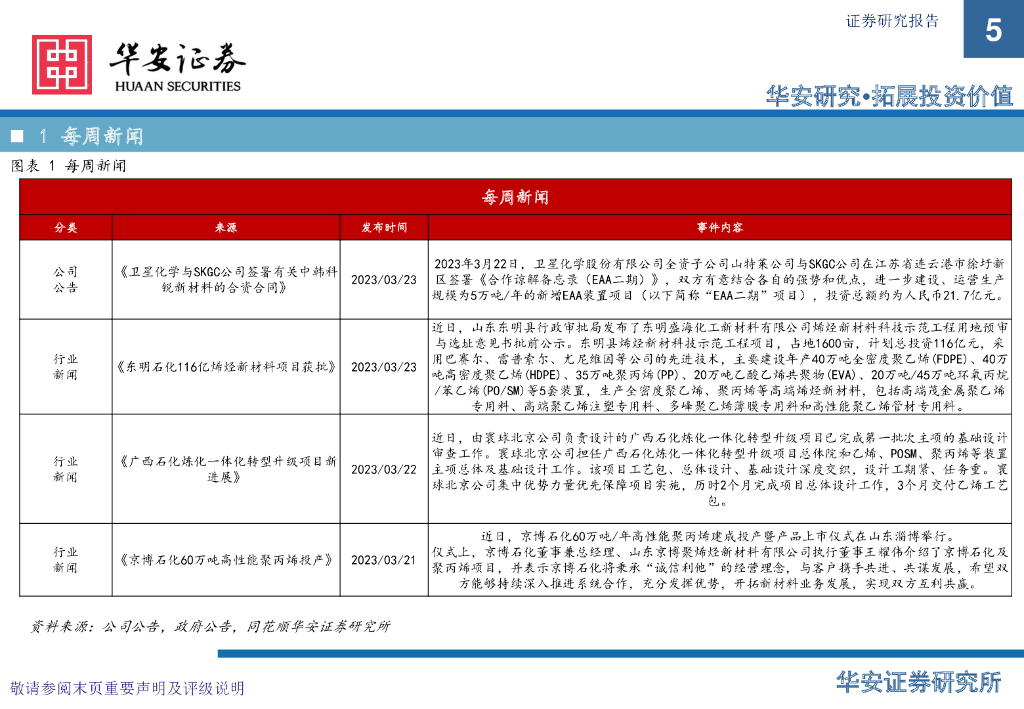Click the 分类 column header

click(66, 227)
